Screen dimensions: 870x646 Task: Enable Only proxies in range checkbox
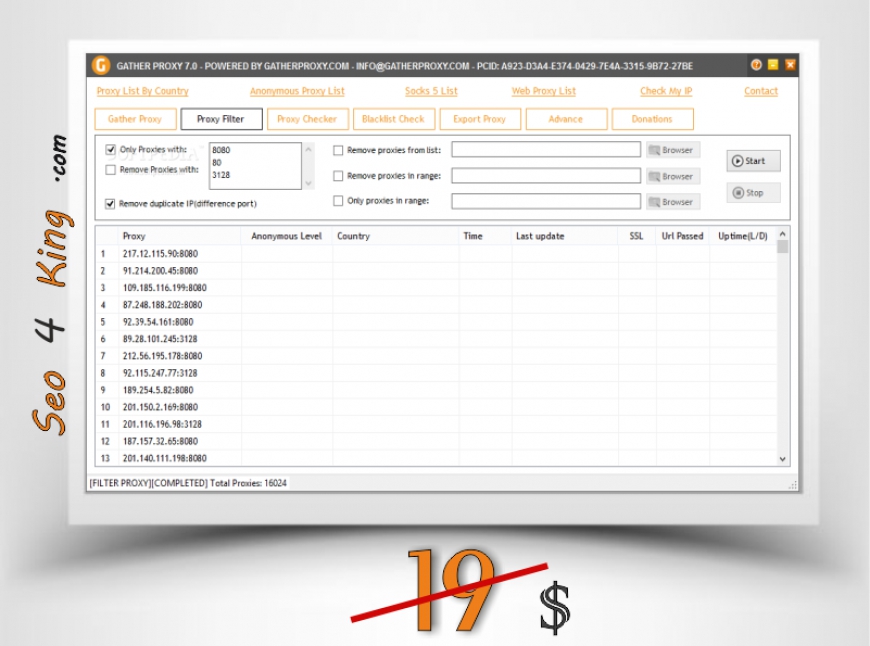coord(338,201)
